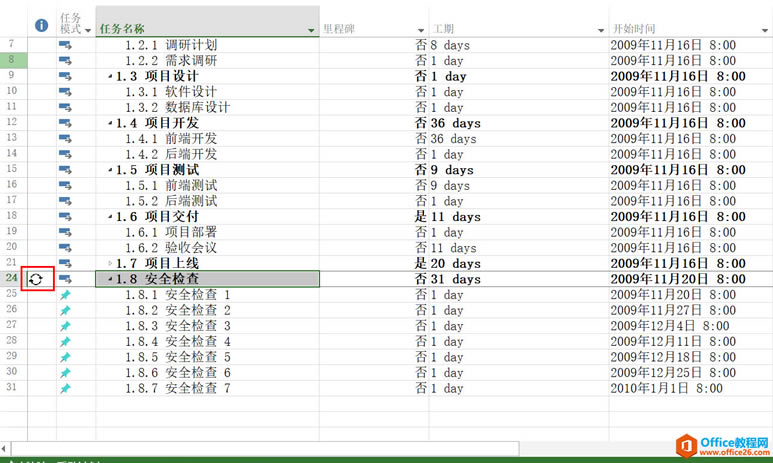Viewport: 773px width, 463px height.
Task: Click the task mode icon for 安全检查 summary
Action: click(65, 279)
